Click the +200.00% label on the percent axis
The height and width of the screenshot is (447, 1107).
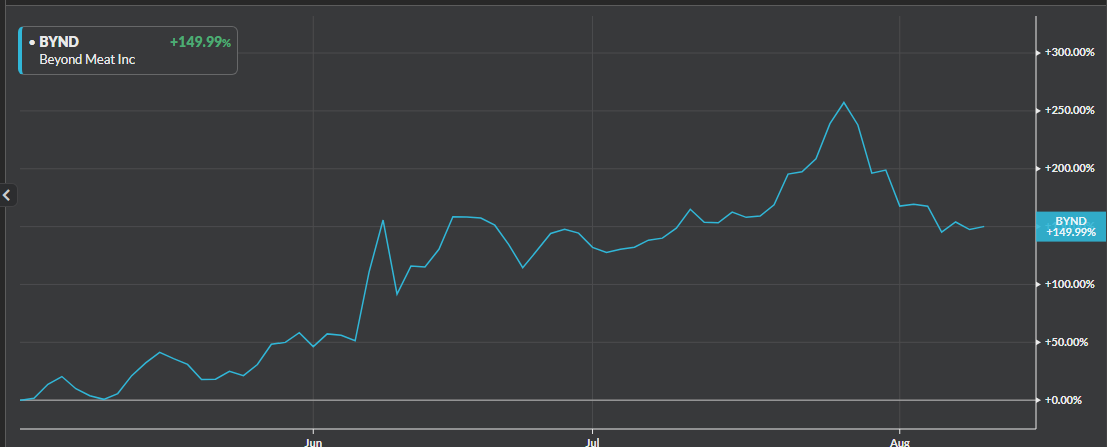pyautogui.click(x=1069, y=168)
